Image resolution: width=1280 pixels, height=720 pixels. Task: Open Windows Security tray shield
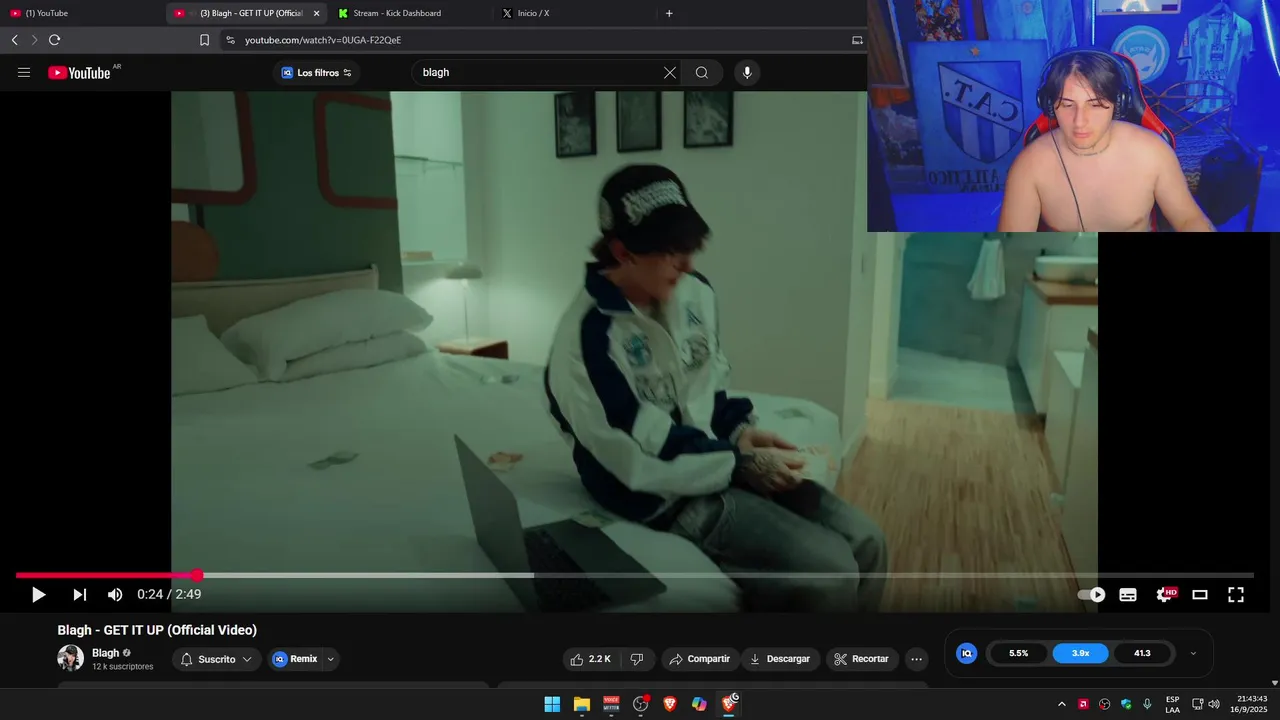pyautogui.click(x=1126, y=704)
